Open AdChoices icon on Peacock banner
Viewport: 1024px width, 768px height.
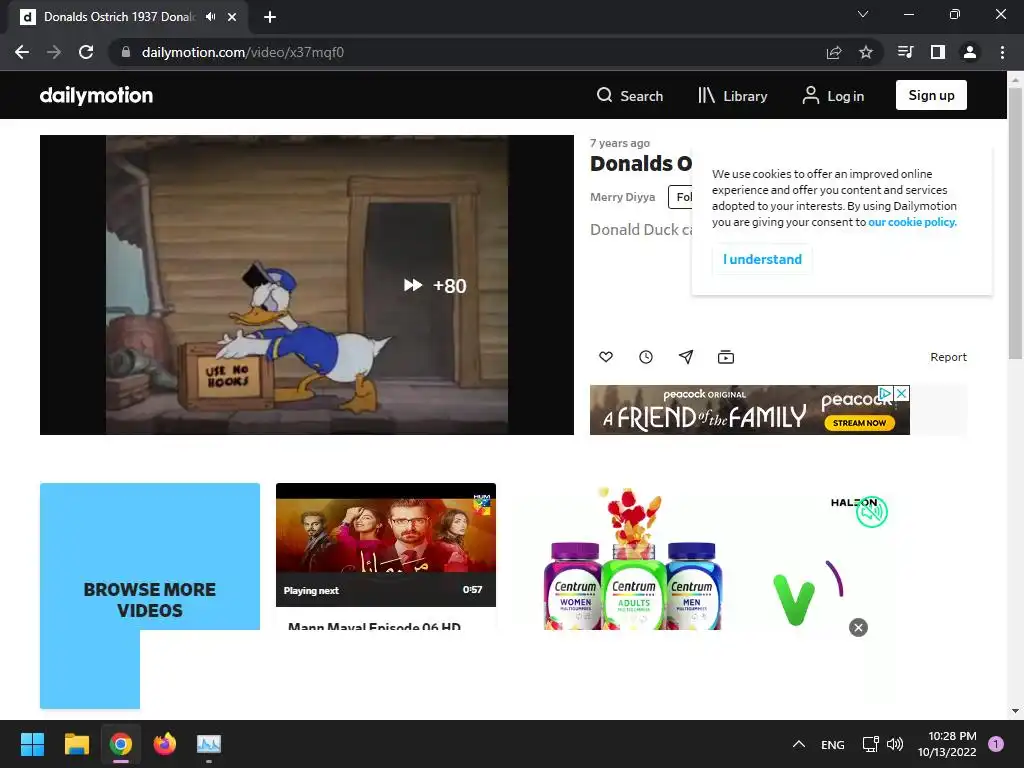click(886, 393)
